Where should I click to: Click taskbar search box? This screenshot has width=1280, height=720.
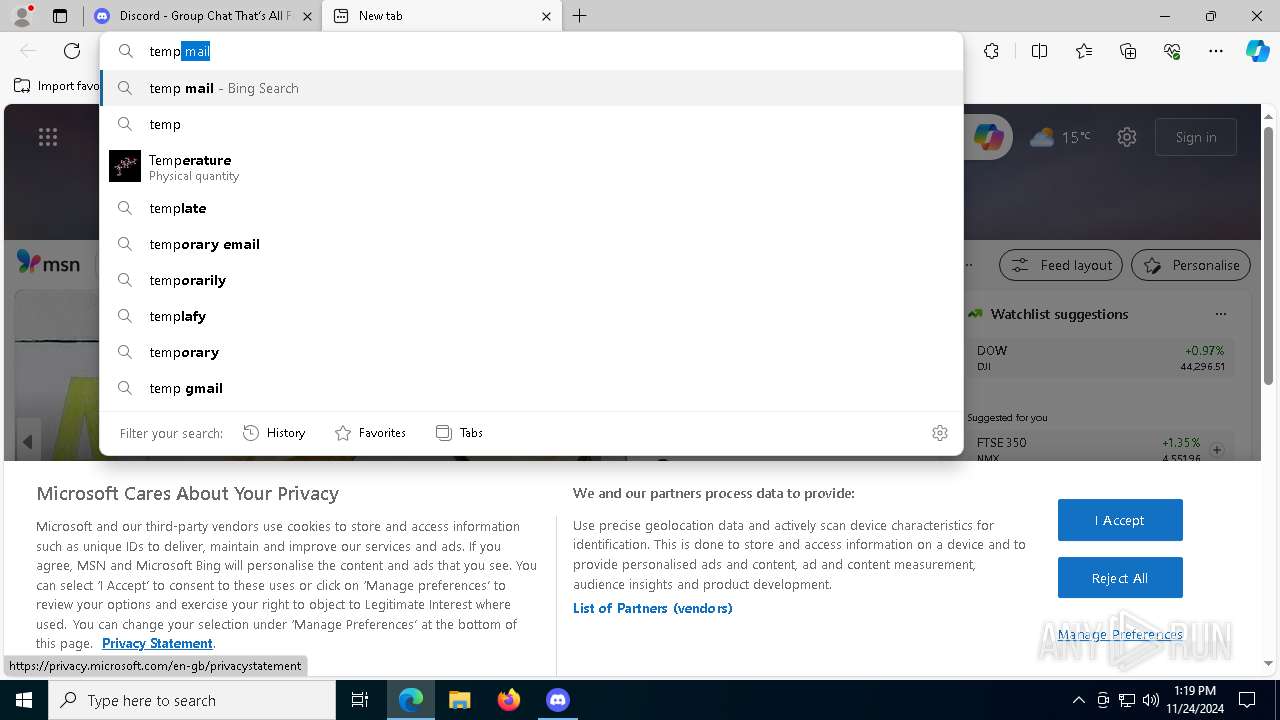(x=192, y=700)
